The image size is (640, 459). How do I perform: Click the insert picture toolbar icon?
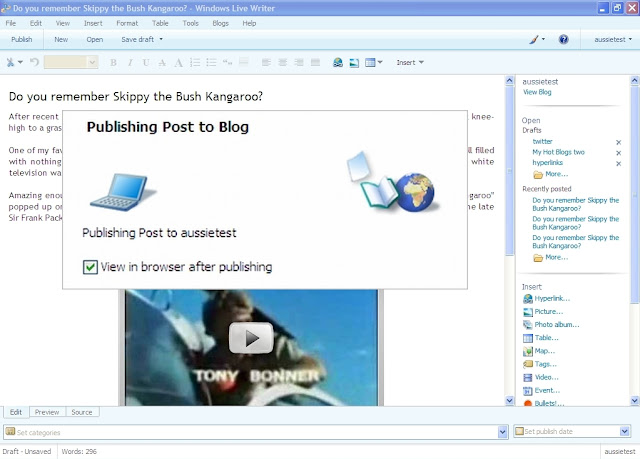[354, 62]
